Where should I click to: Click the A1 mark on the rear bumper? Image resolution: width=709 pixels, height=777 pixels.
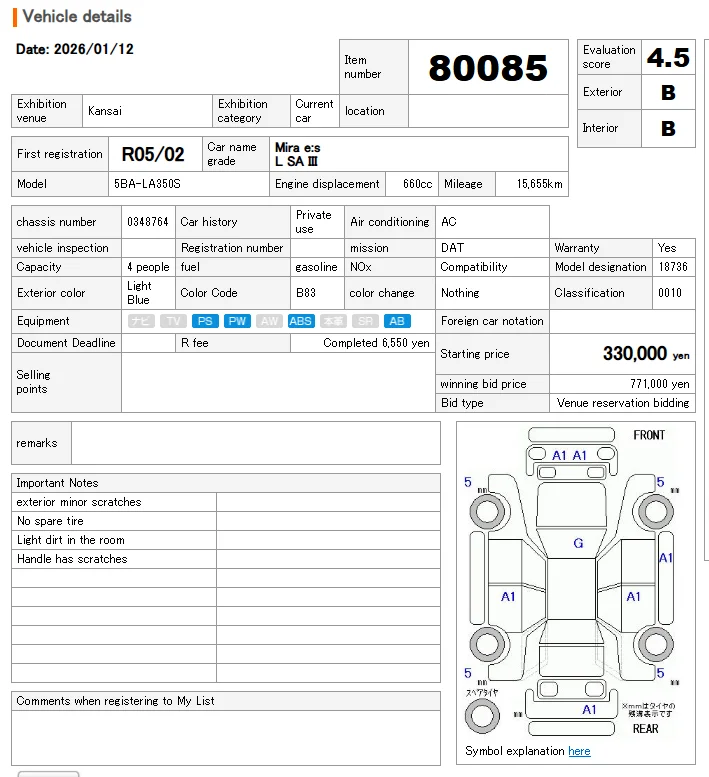click(589, 710)
